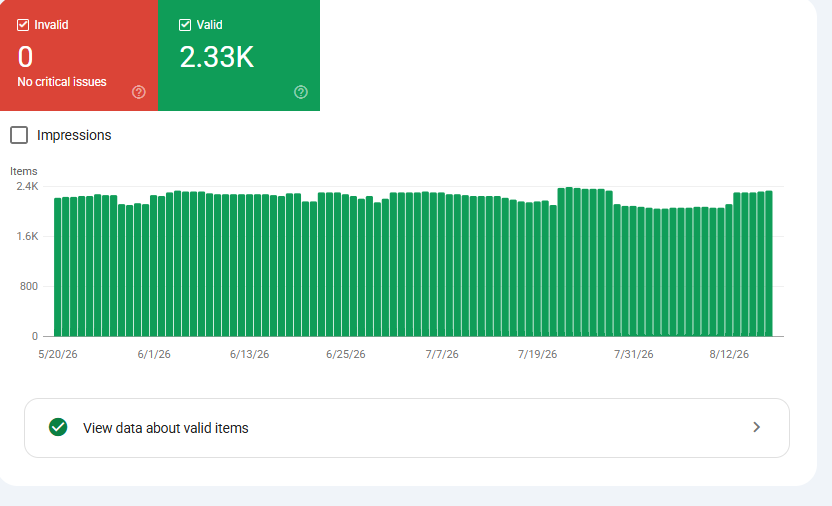Image resolution: width=832 pixels, height=506 pixels.
Task: Click the help icon on Valid card
Action: (x=301, y=92)
